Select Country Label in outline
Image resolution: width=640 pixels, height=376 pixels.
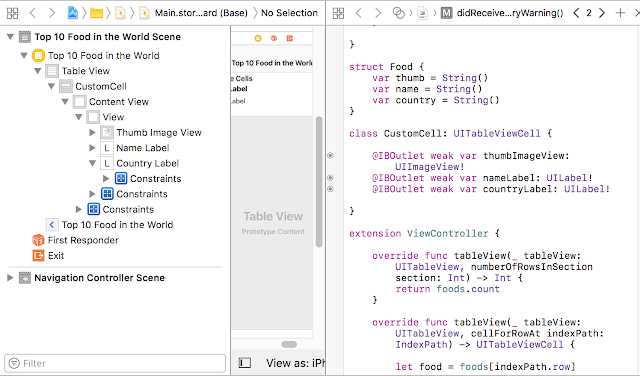click(147, 163)
